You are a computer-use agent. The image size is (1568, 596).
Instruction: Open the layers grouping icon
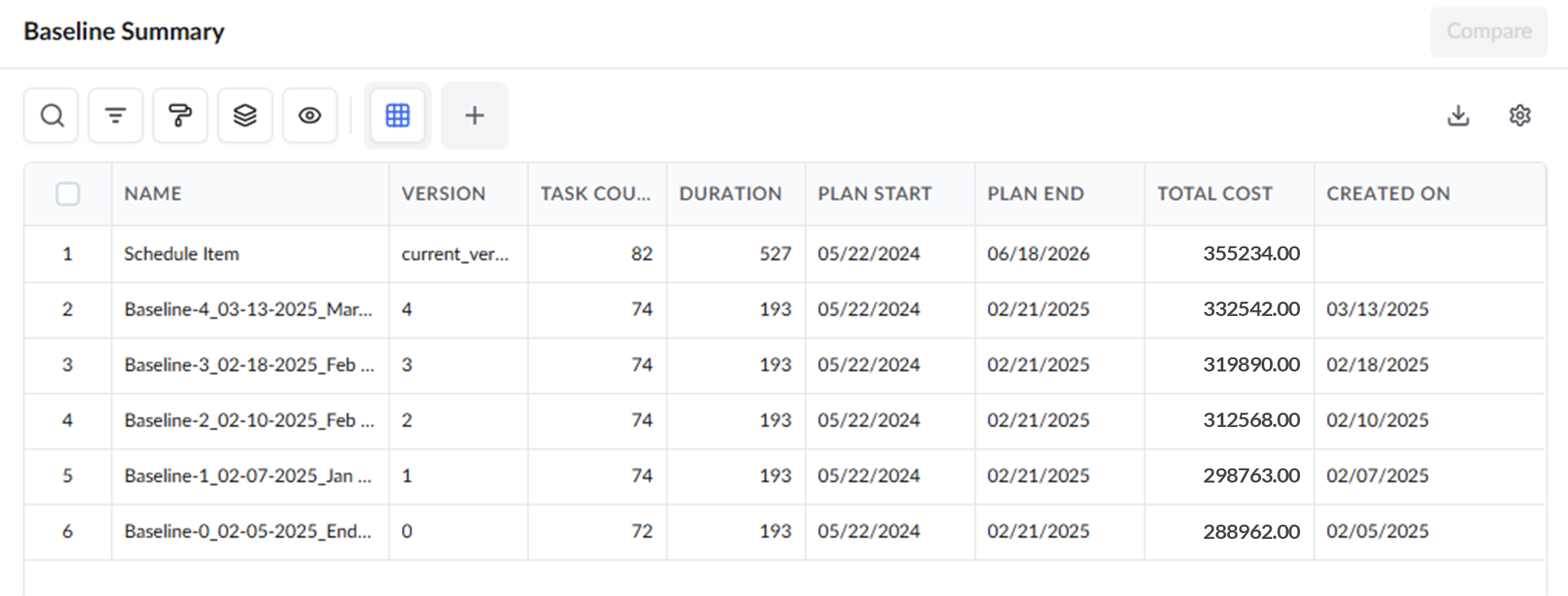click(x=245, y=115)
